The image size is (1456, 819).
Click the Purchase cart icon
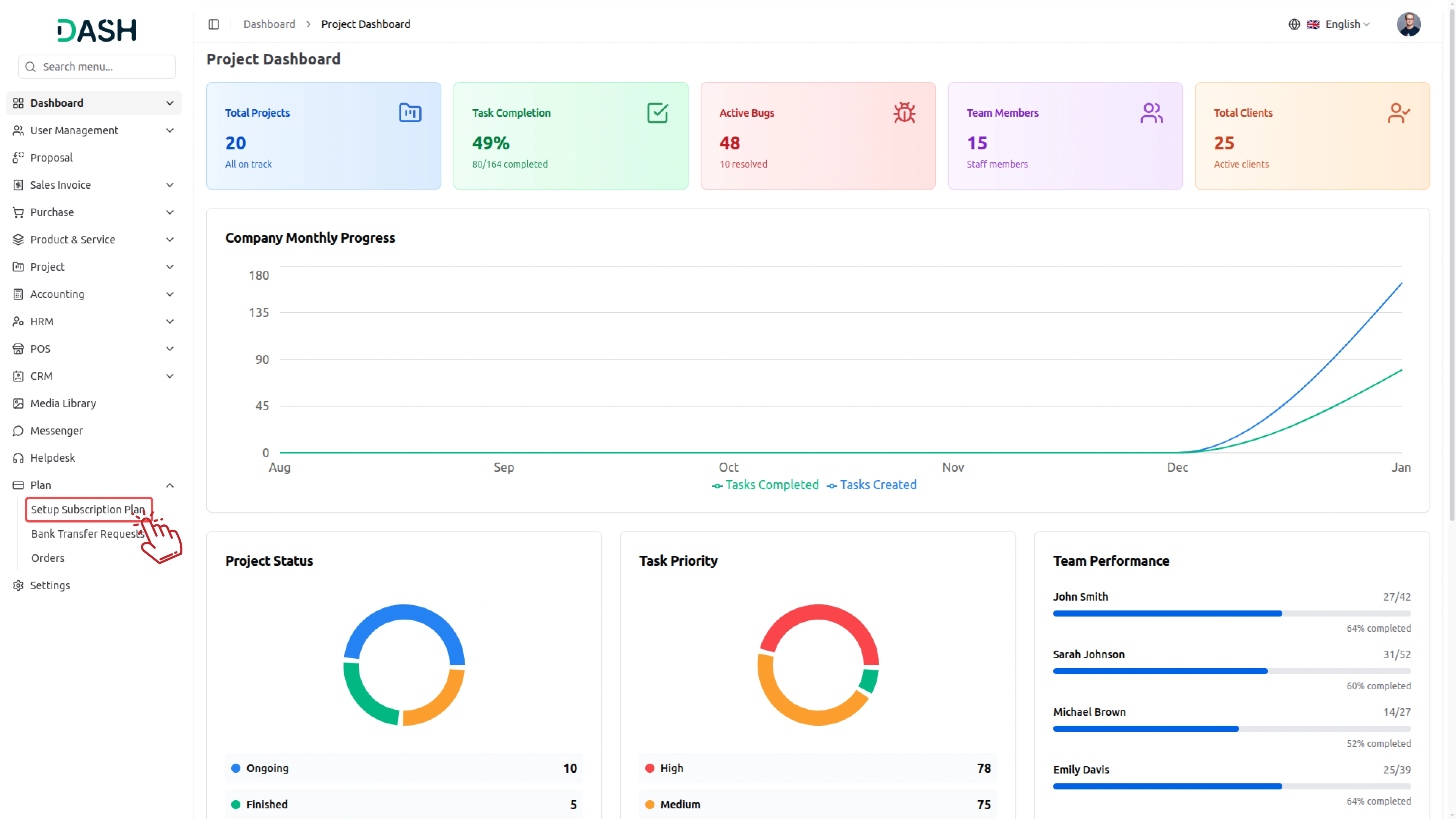tap(18, 212)
